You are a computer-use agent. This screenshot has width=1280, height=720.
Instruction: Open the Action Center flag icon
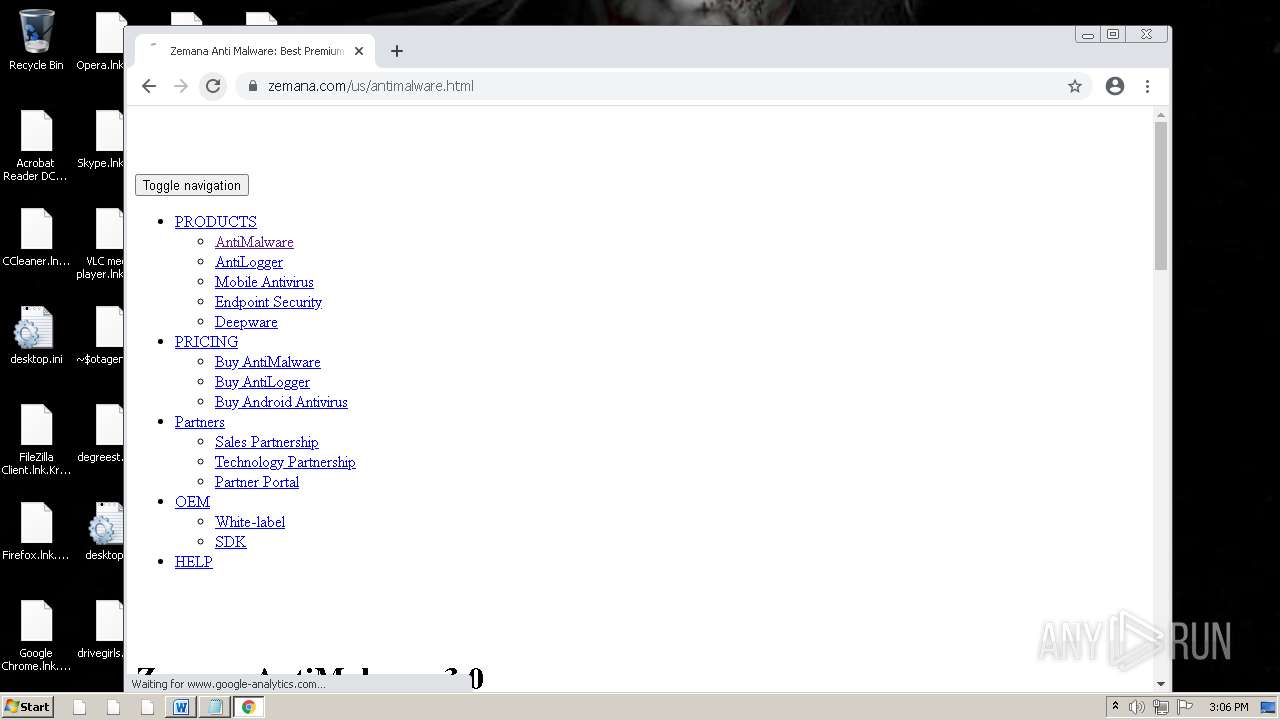(1185, 707)
